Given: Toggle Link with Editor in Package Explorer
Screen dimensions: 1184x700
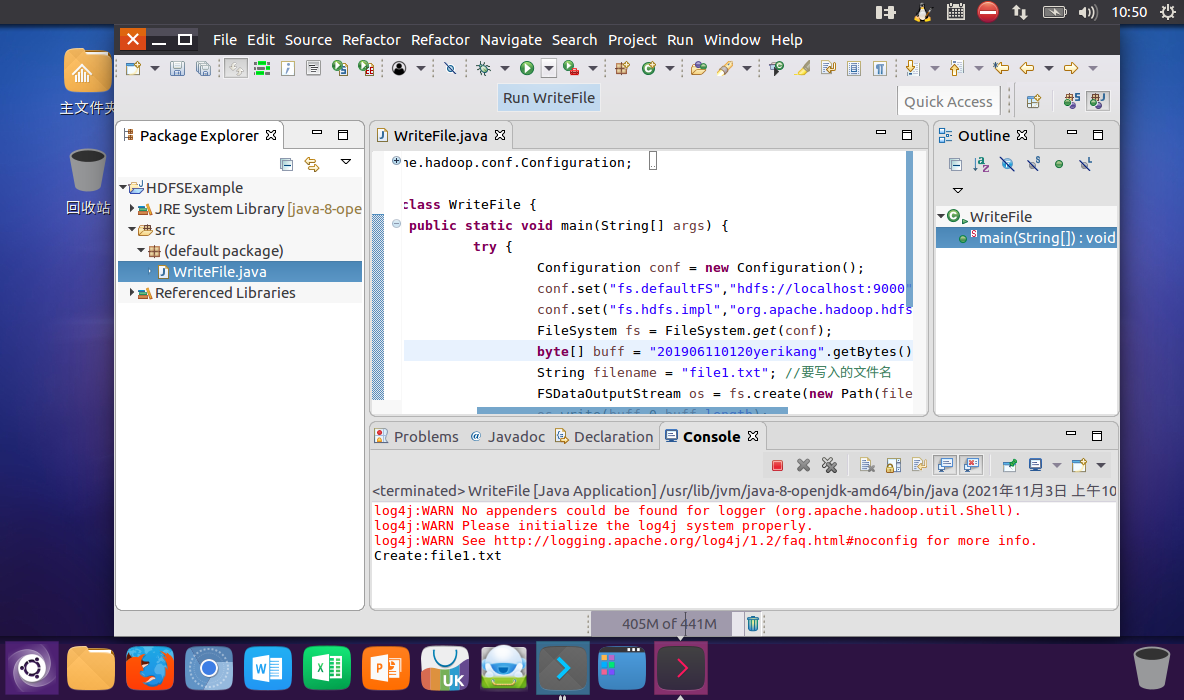Looking at the screenshot, I should pyautogui.click(x=312, y=164).
